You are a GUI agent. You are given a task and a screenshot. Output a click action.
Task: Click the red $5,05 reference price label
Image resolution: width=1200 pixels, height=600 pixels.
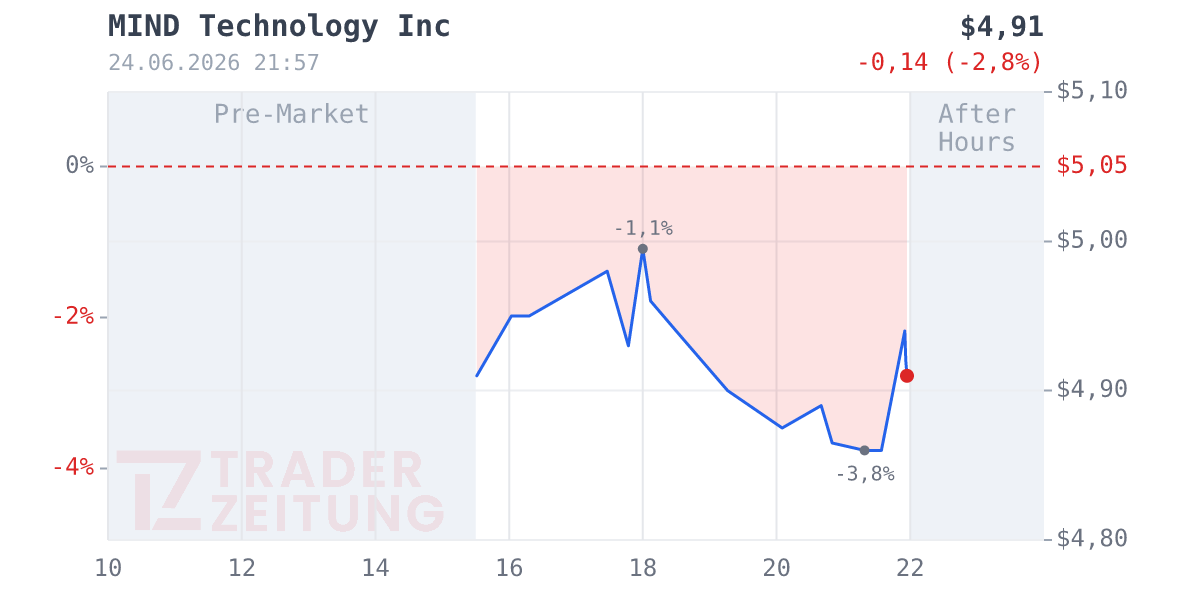1092,165
